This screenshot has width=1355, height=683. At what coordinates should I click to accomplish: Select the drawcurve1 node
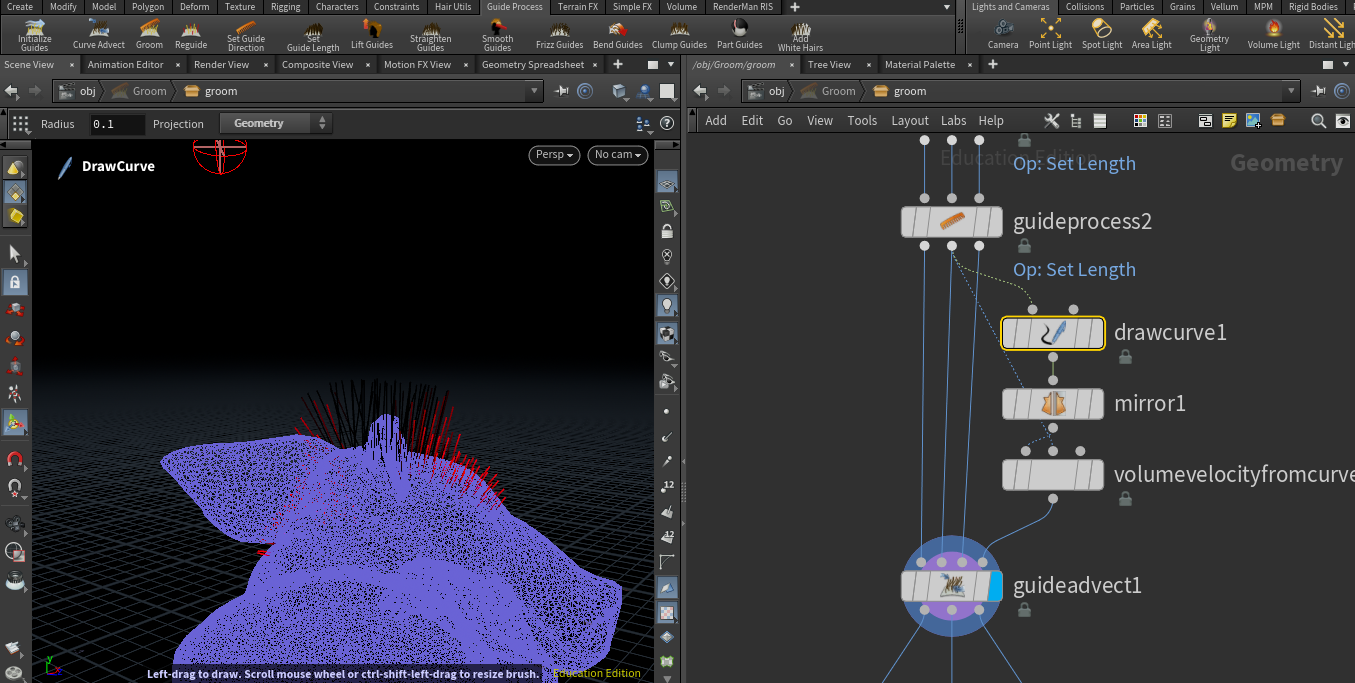click(1052, 333)
